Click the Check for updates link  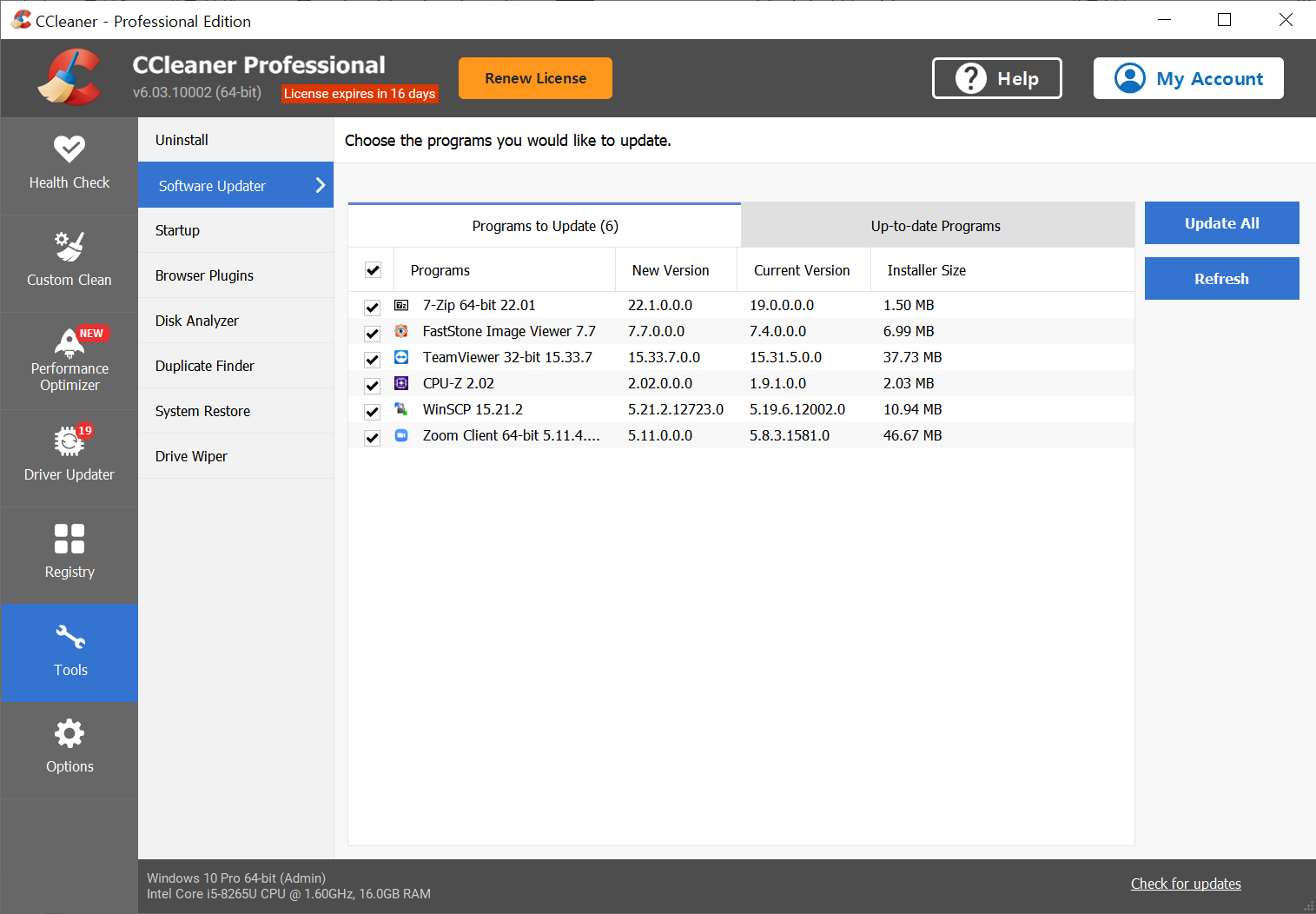[x=1186, y=884]
